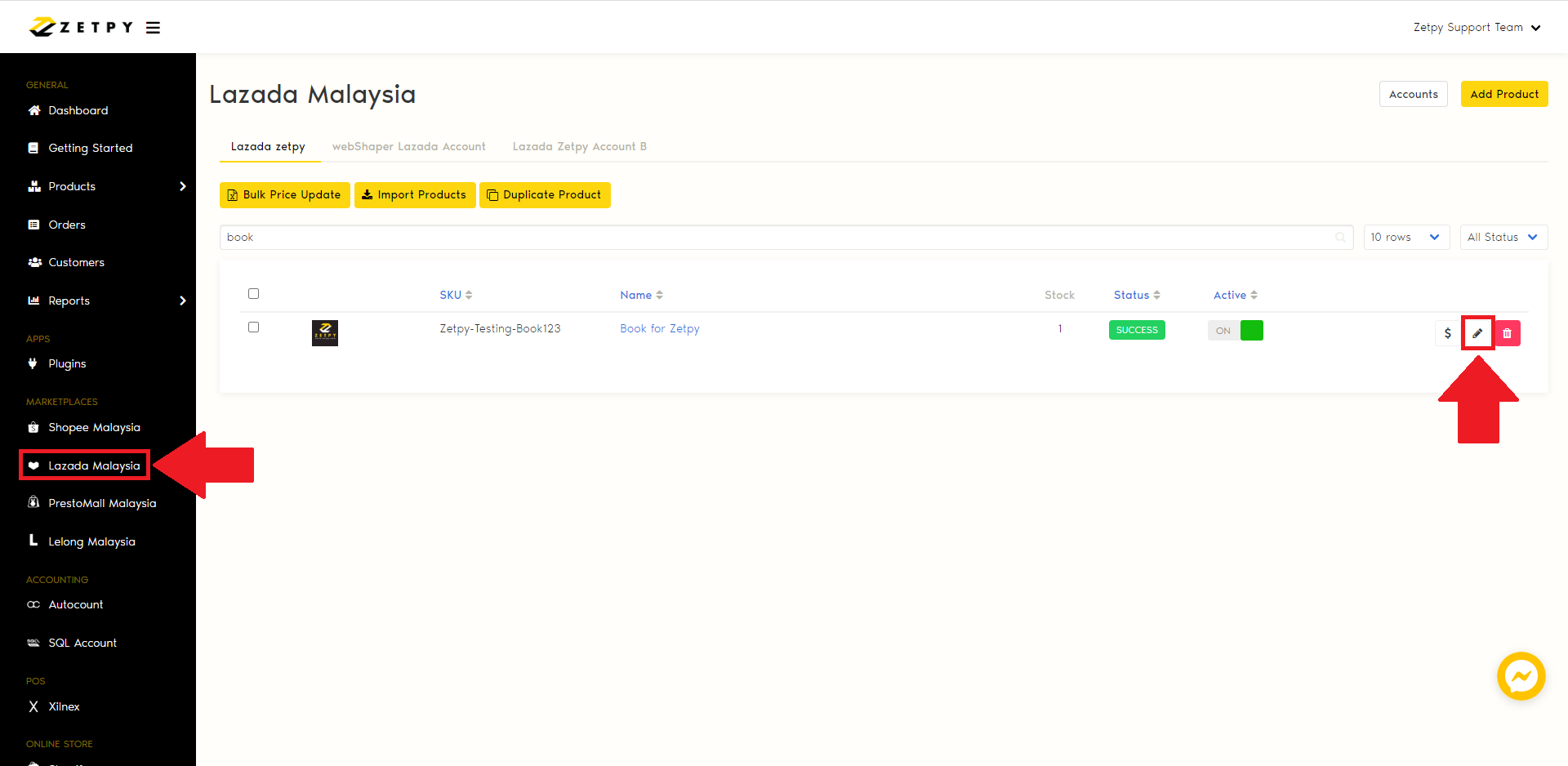Open the Orders page

pyautogui.click(x=66, y=225)
